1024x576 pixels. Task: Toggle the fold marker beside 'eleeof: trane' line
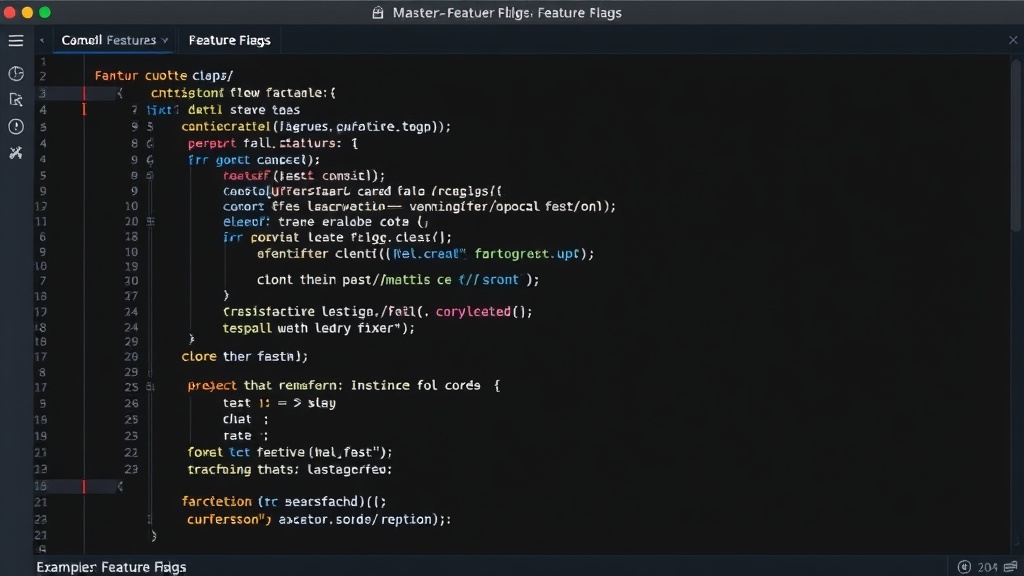[x=150, y=222]
